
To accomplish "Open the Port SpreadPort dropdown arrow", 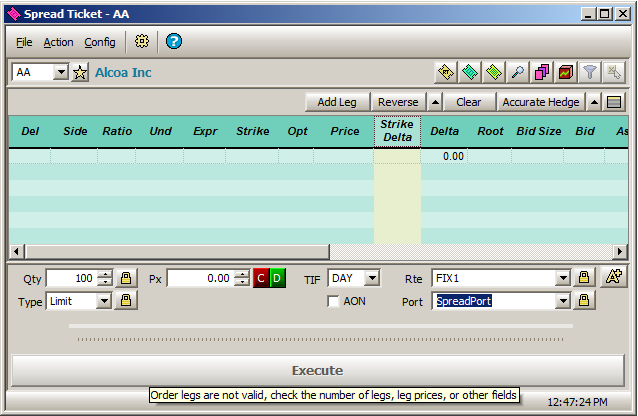I will point(563,301).
